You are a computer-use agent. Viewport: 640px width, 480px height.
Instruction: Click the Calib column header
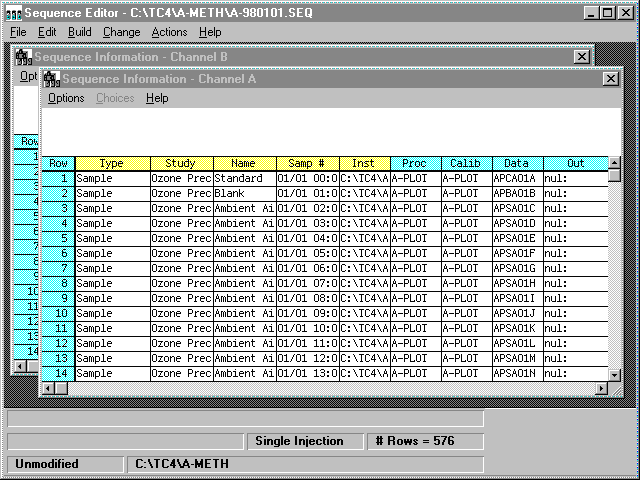[x=465, y=163]
